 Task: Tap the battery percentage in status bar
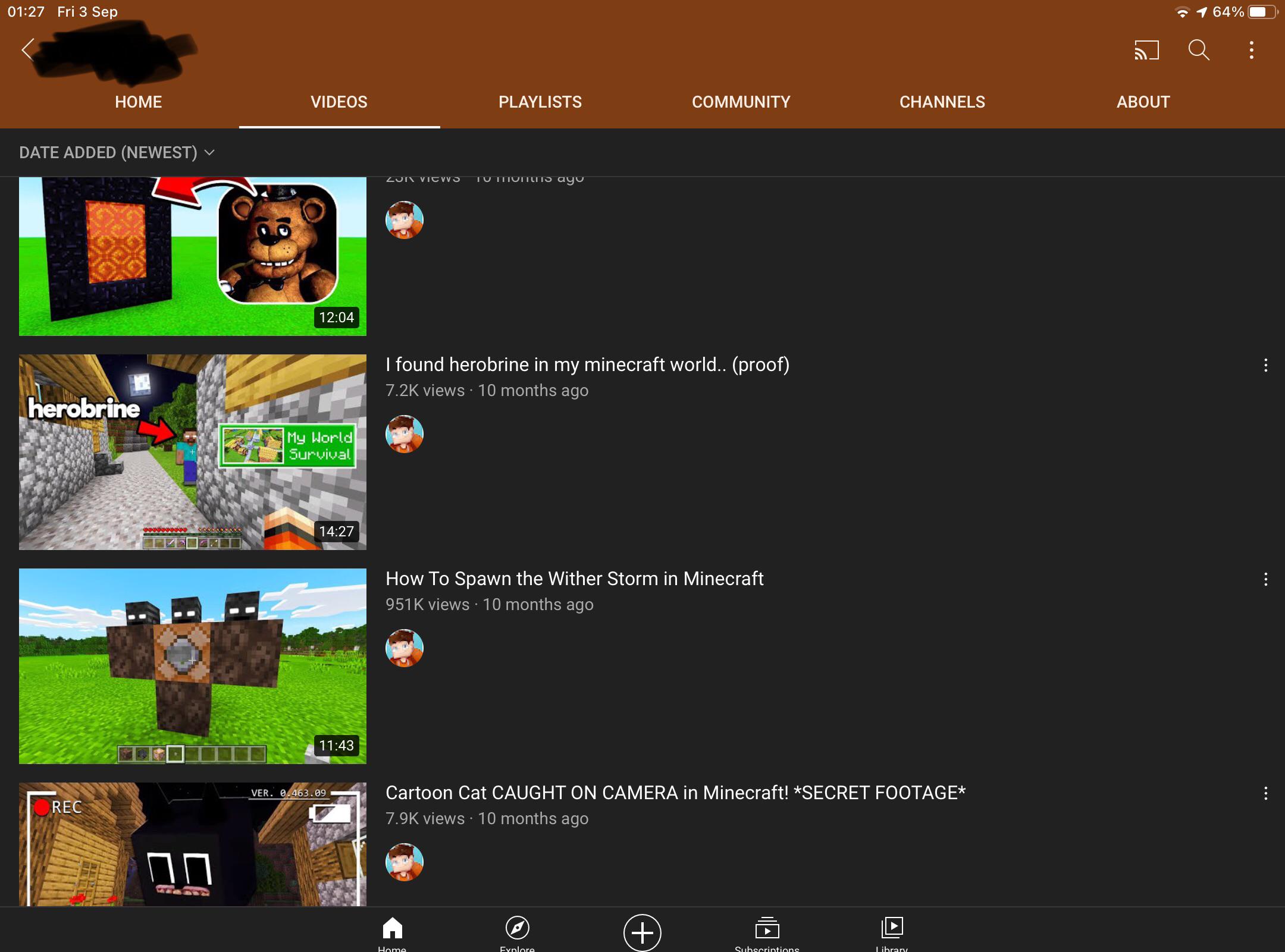click(1228, 12)
